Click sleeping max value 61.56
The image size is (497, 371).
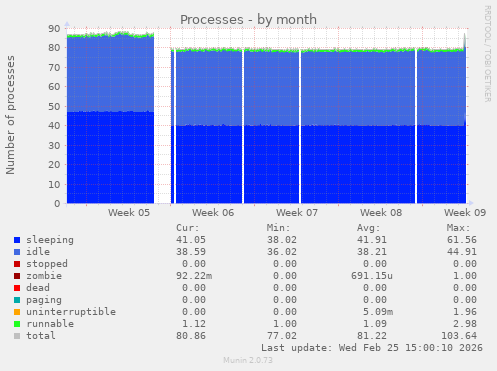coord(462,240)
